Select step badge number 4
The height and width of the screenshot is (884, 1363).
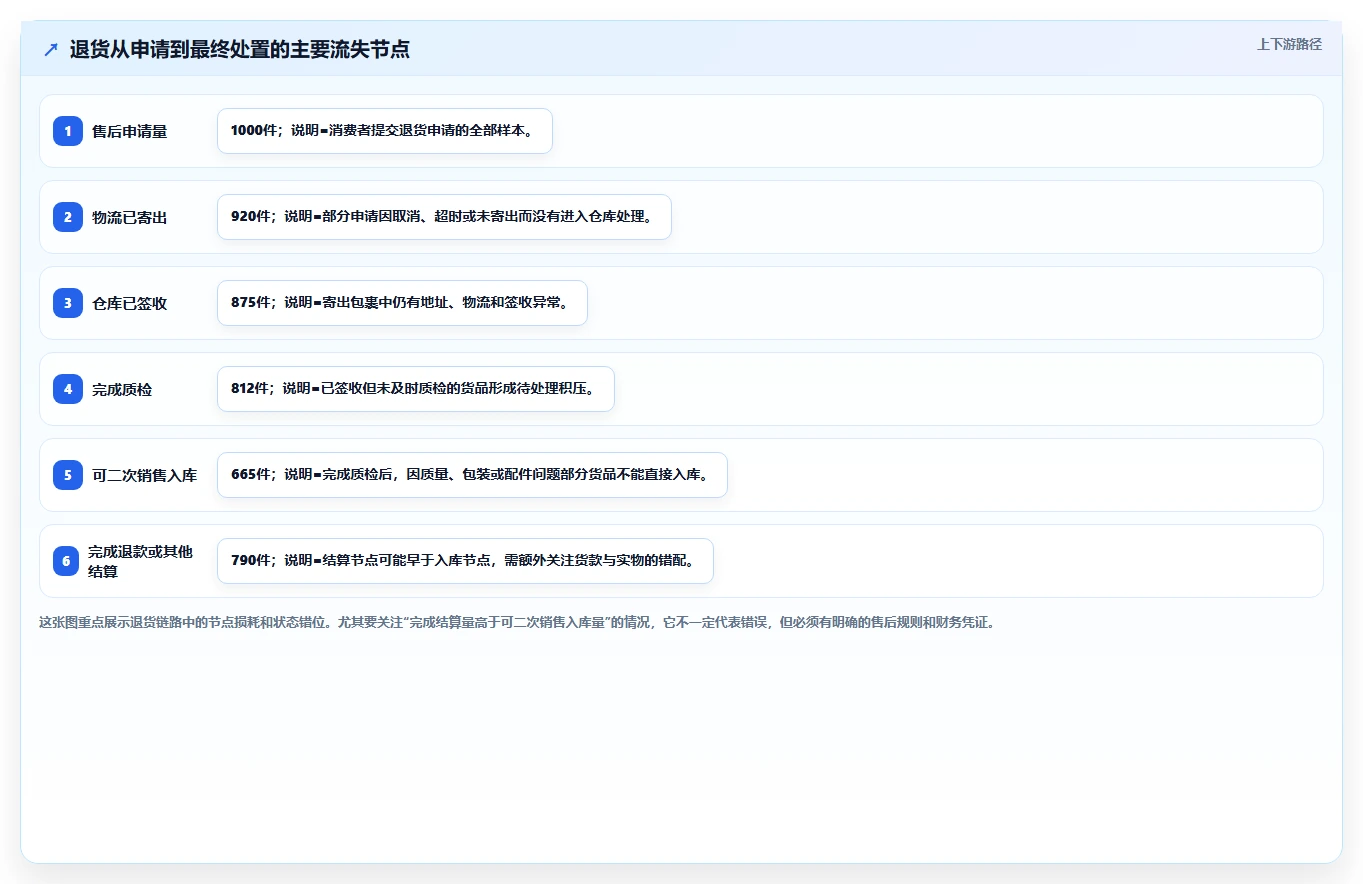(x=68, y=389)
